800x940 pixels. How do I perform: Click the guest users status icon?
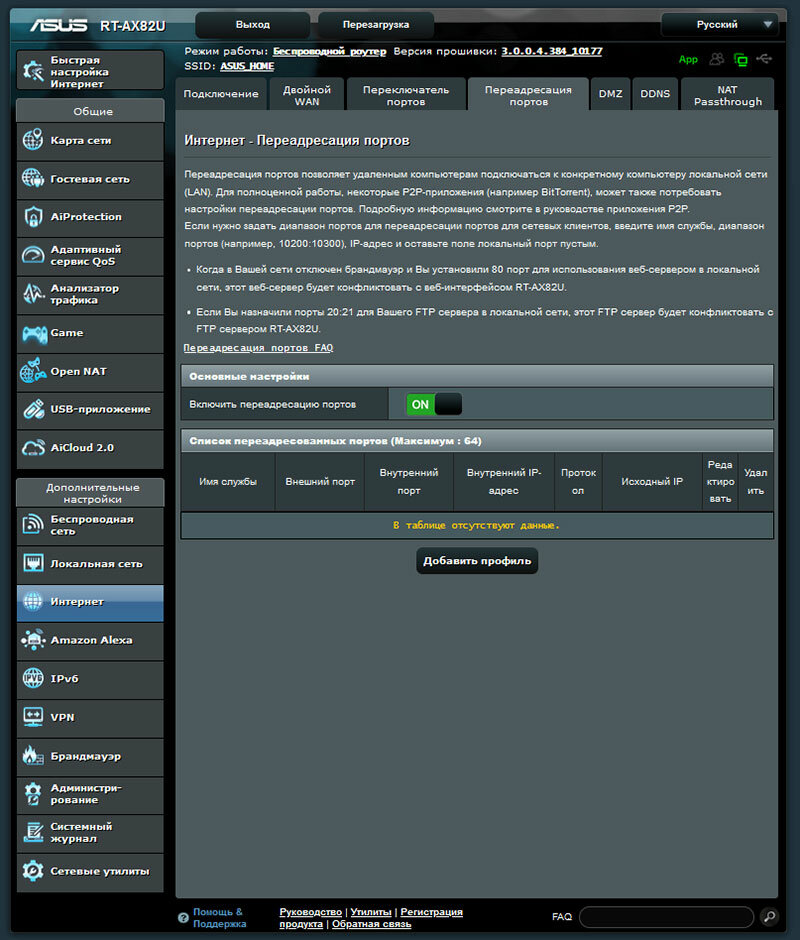pos(717,59)
